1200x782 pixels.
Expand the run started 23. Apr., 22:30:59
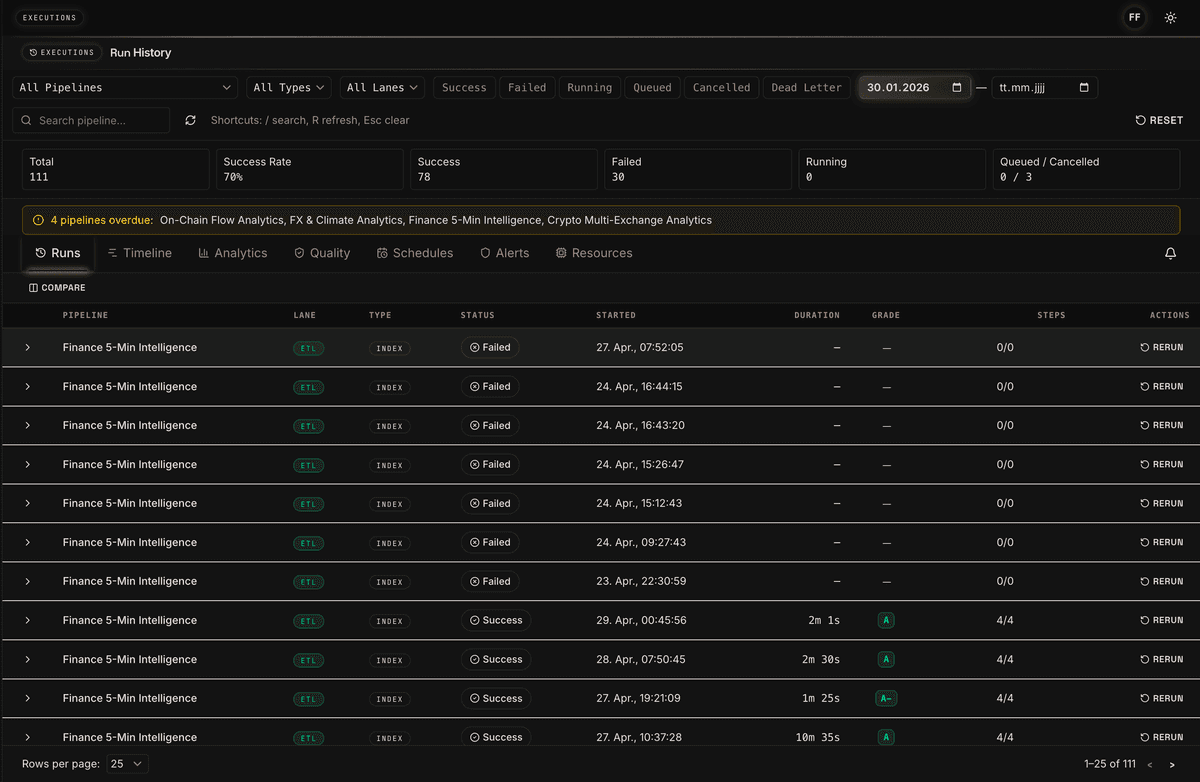tap(28, 582)
